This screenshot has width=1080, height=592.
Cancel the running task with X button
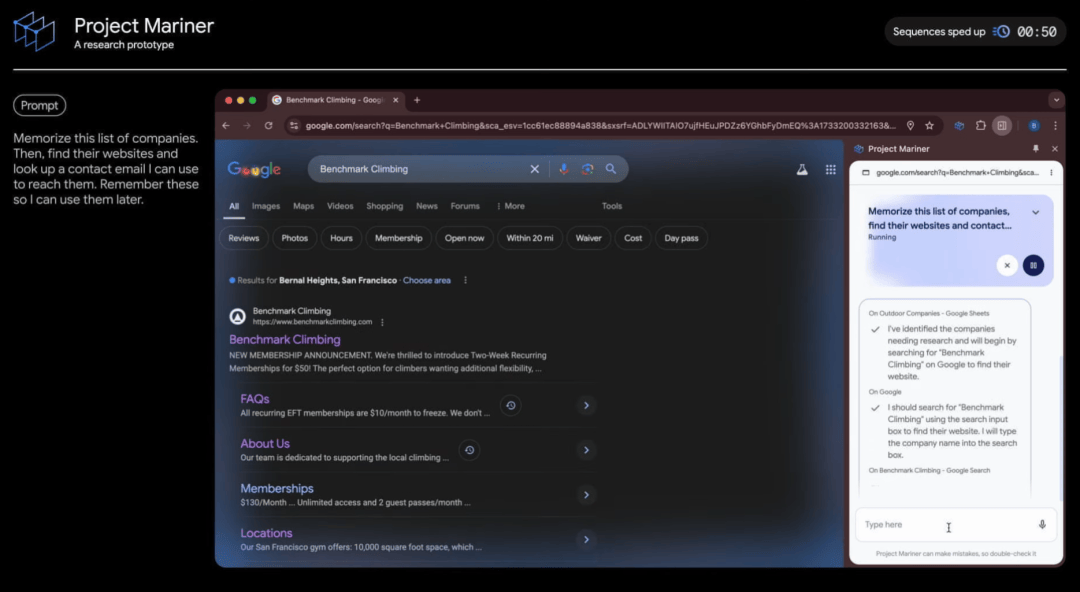pos(1007,265)
